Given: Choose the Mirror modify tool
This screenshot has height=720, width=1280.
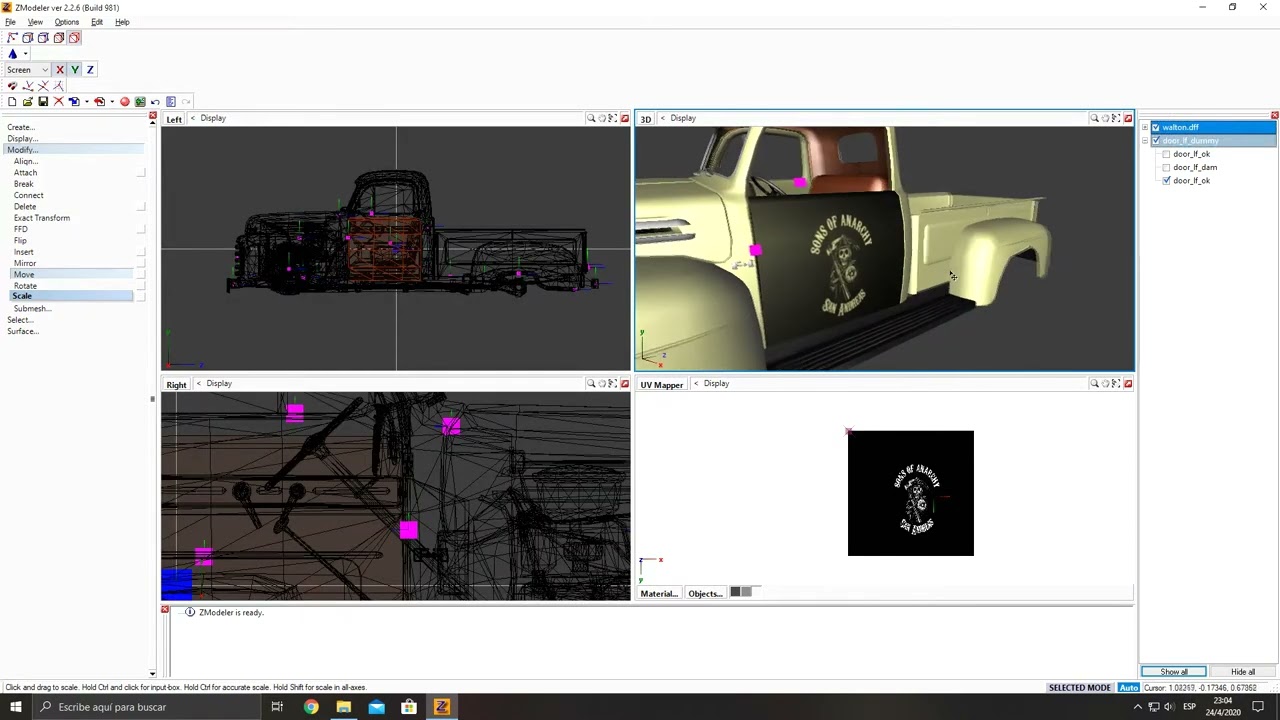Looking at the screenshot, I should click(x=25, y=263).
